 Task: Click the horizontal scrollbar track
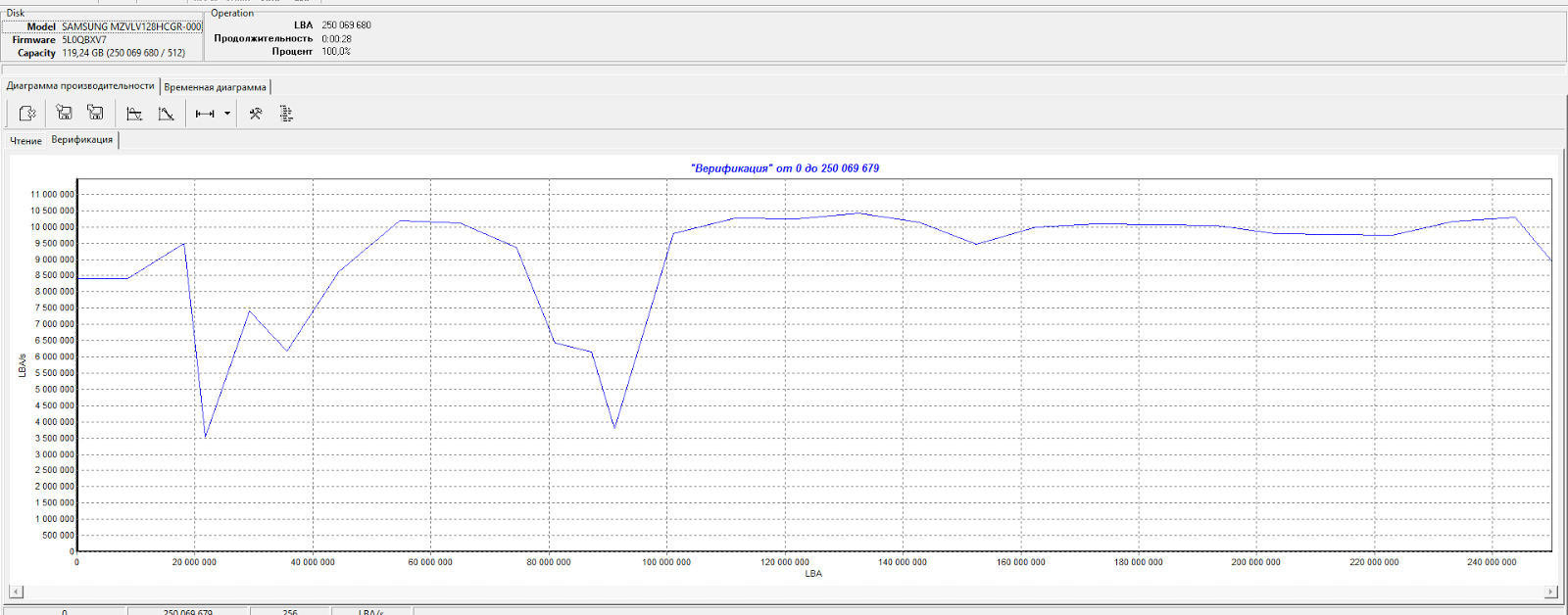[x=783, y=591]
